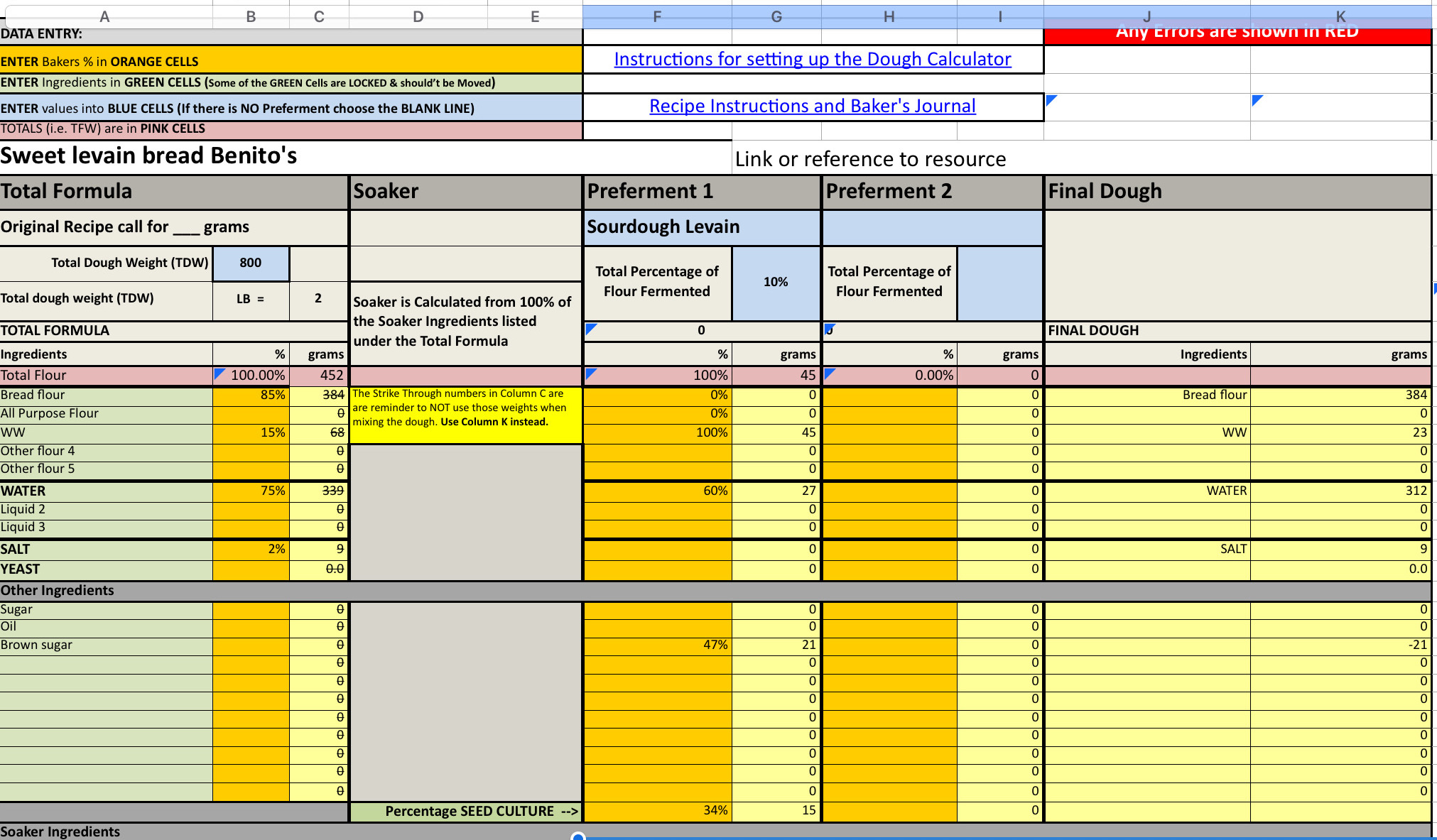Open the note triangle below the red errors banner
The height and width of the screenshot is (840, 1437).
pyautogui.click(x=1050, y=101)
